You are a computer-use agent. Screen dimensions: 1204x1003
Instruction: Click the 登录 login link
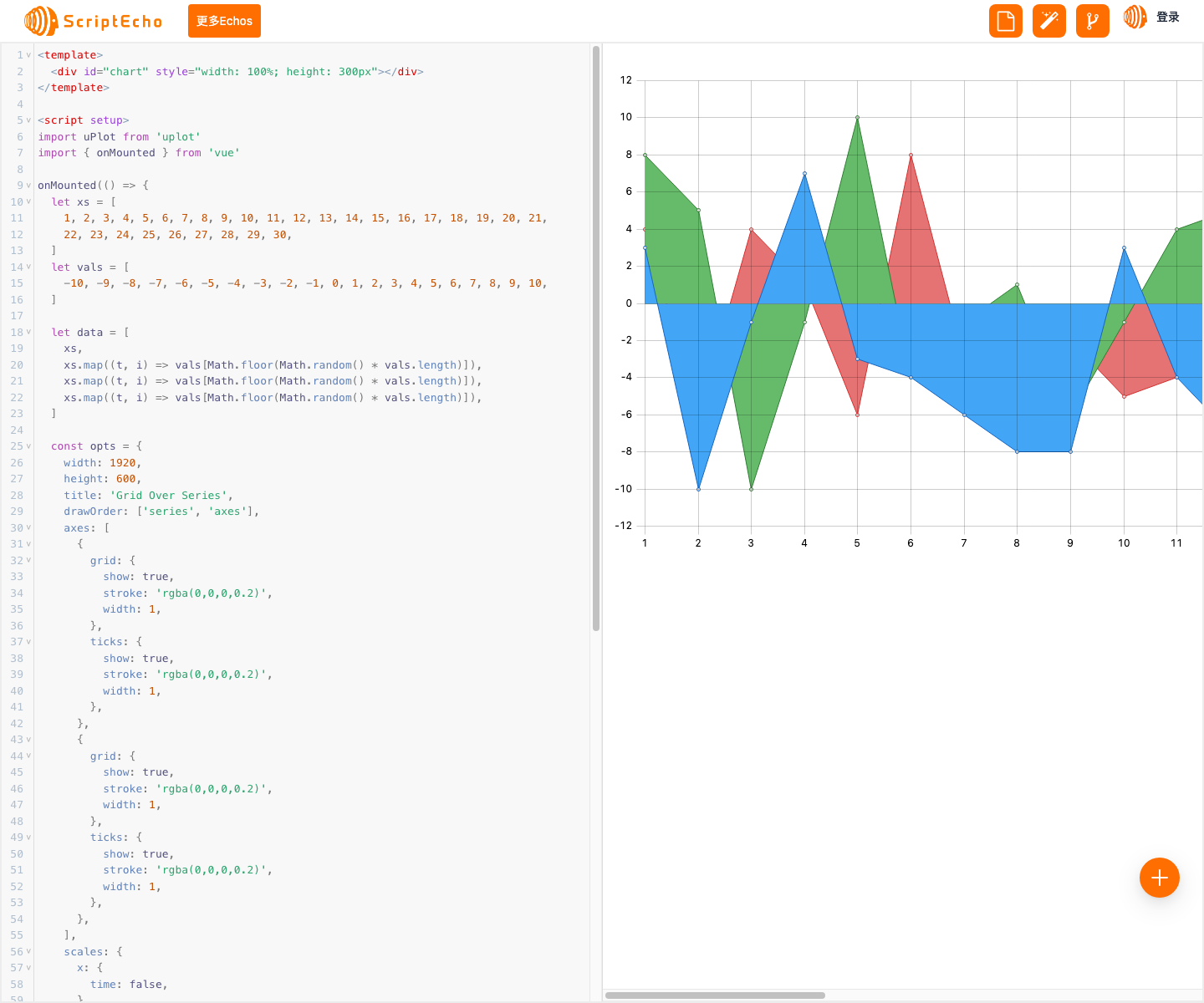click(x=1168, y=17)
